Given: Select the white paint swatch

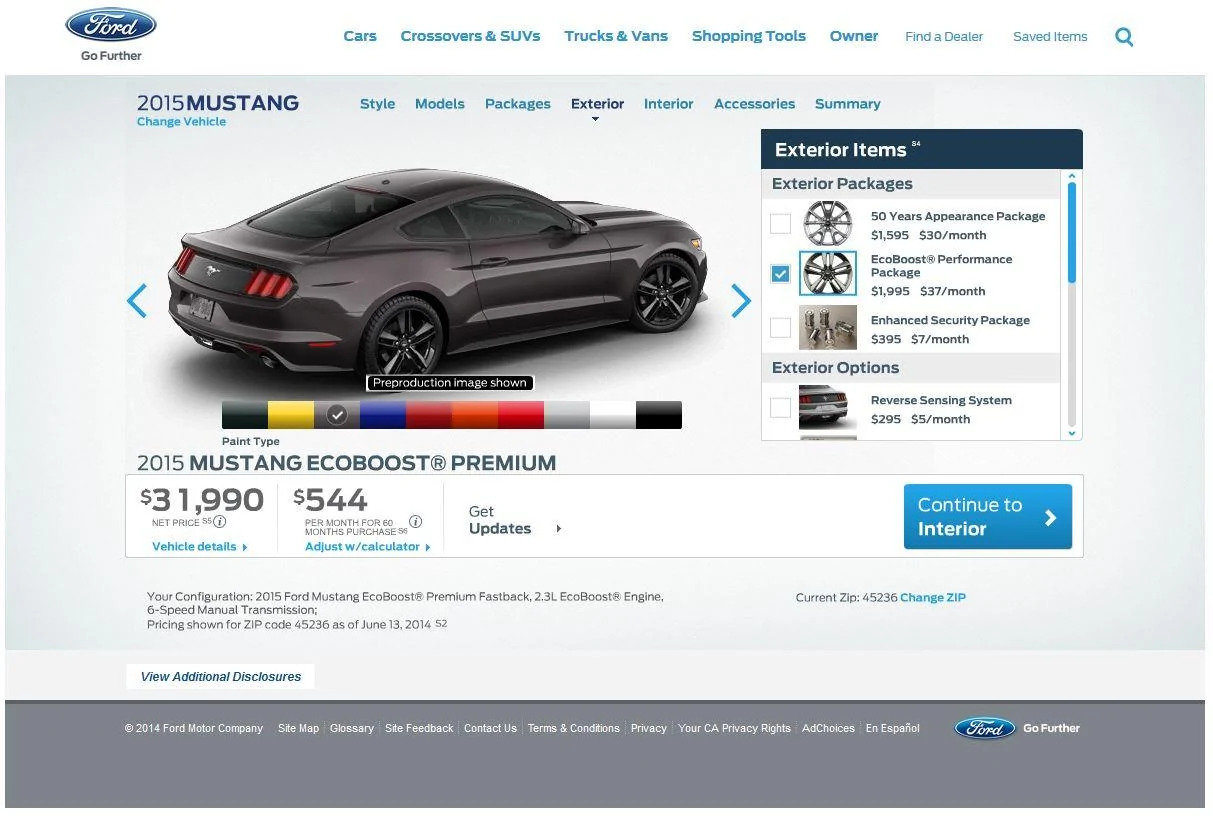Looking at the screenshot, I should [x=613, y=415].
